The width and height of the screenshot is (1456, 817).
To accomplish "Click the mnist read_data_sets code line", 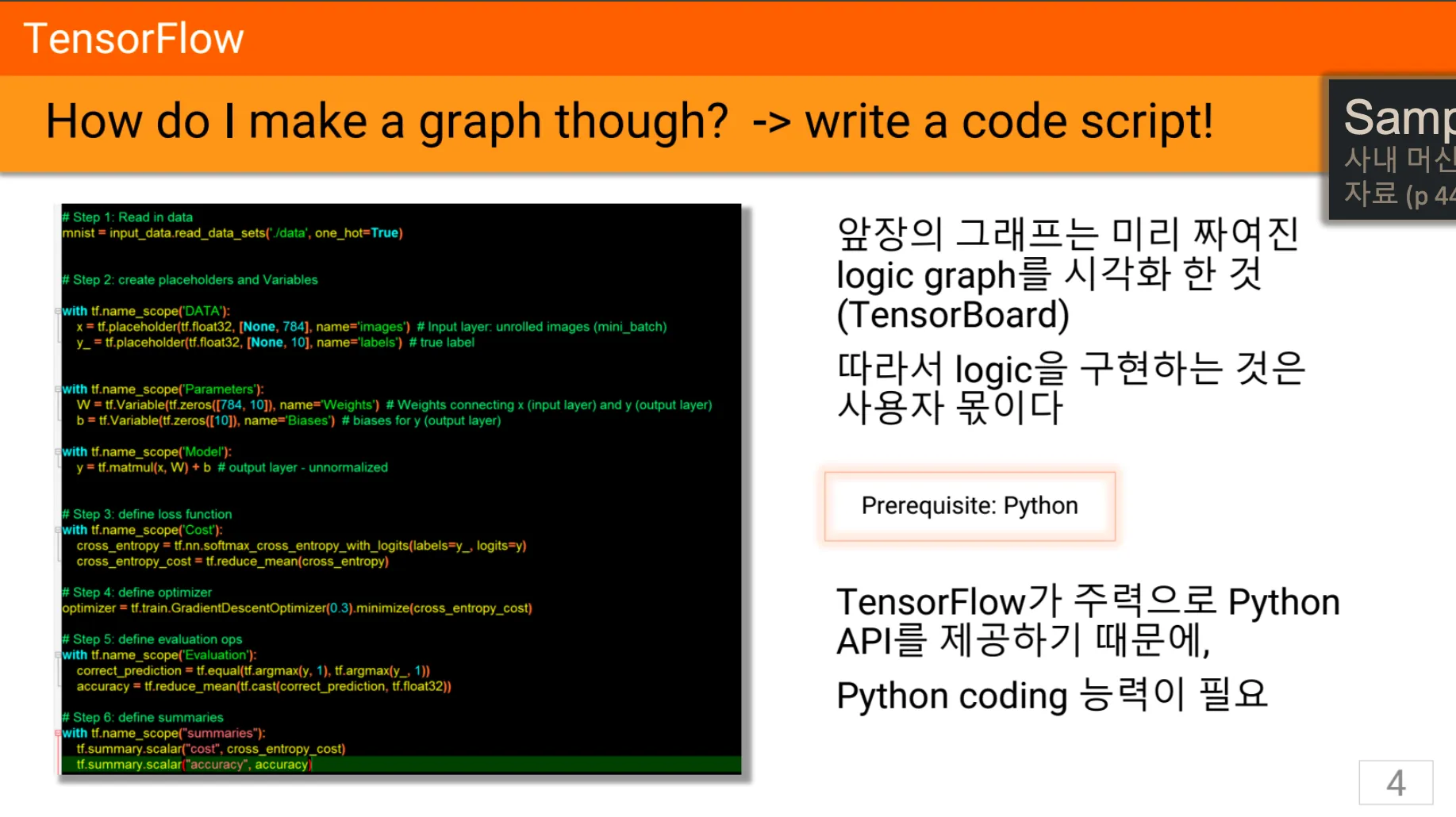I will coord(232,233).
